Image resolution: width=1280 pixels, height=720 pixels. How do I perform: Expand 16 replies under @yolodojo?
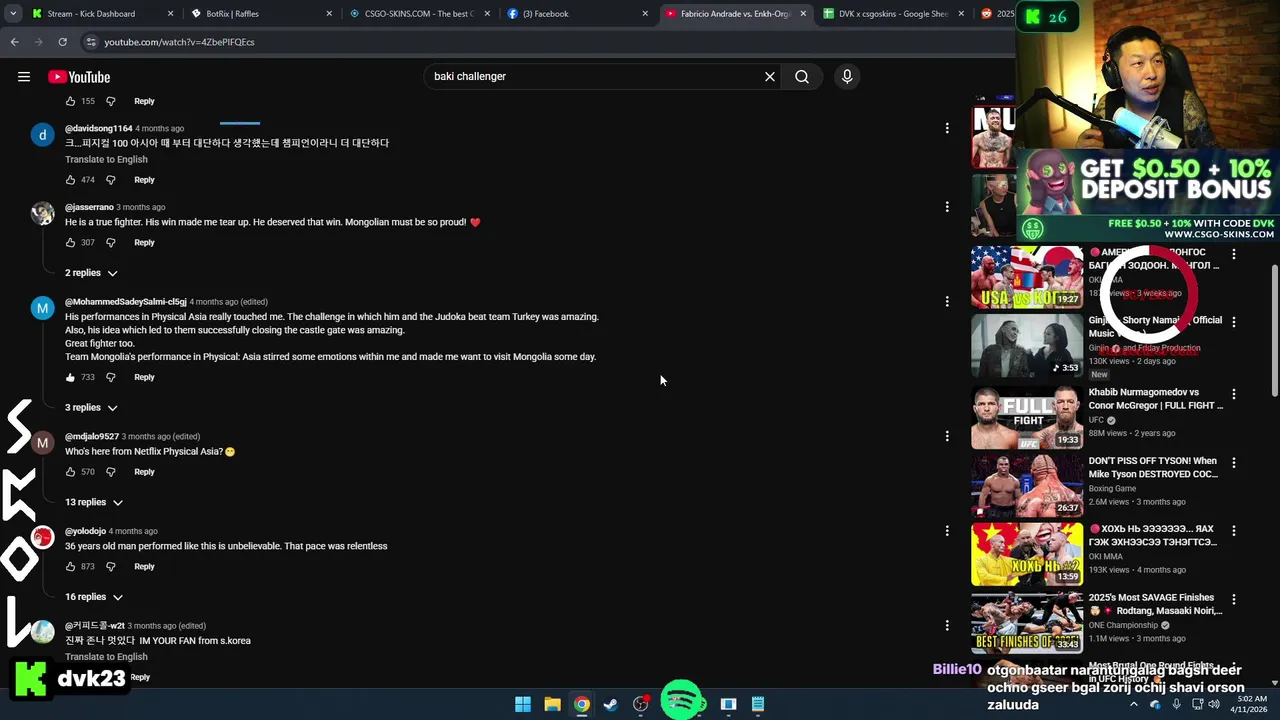[x=94, y=597]
